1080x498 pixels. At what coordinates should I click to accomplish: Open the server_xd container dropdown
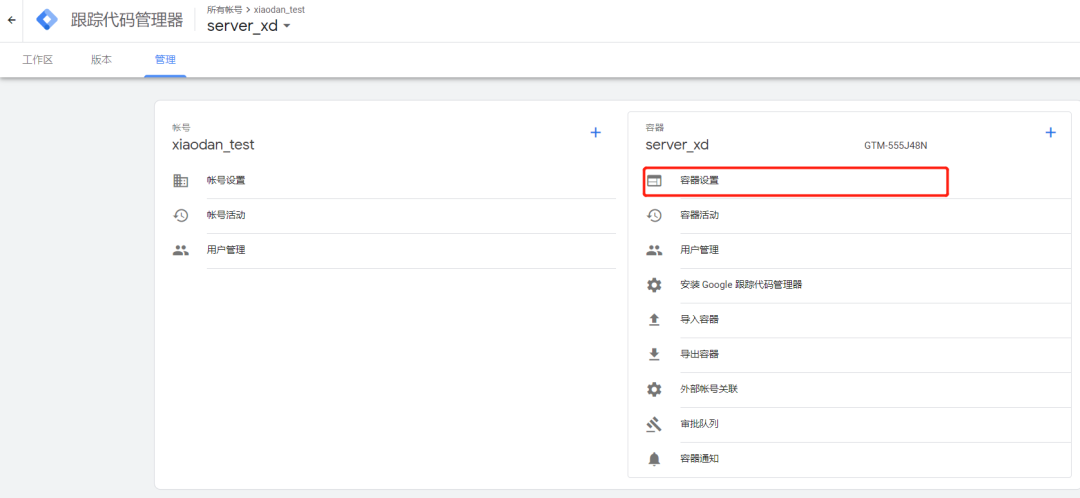click(249, 25)
